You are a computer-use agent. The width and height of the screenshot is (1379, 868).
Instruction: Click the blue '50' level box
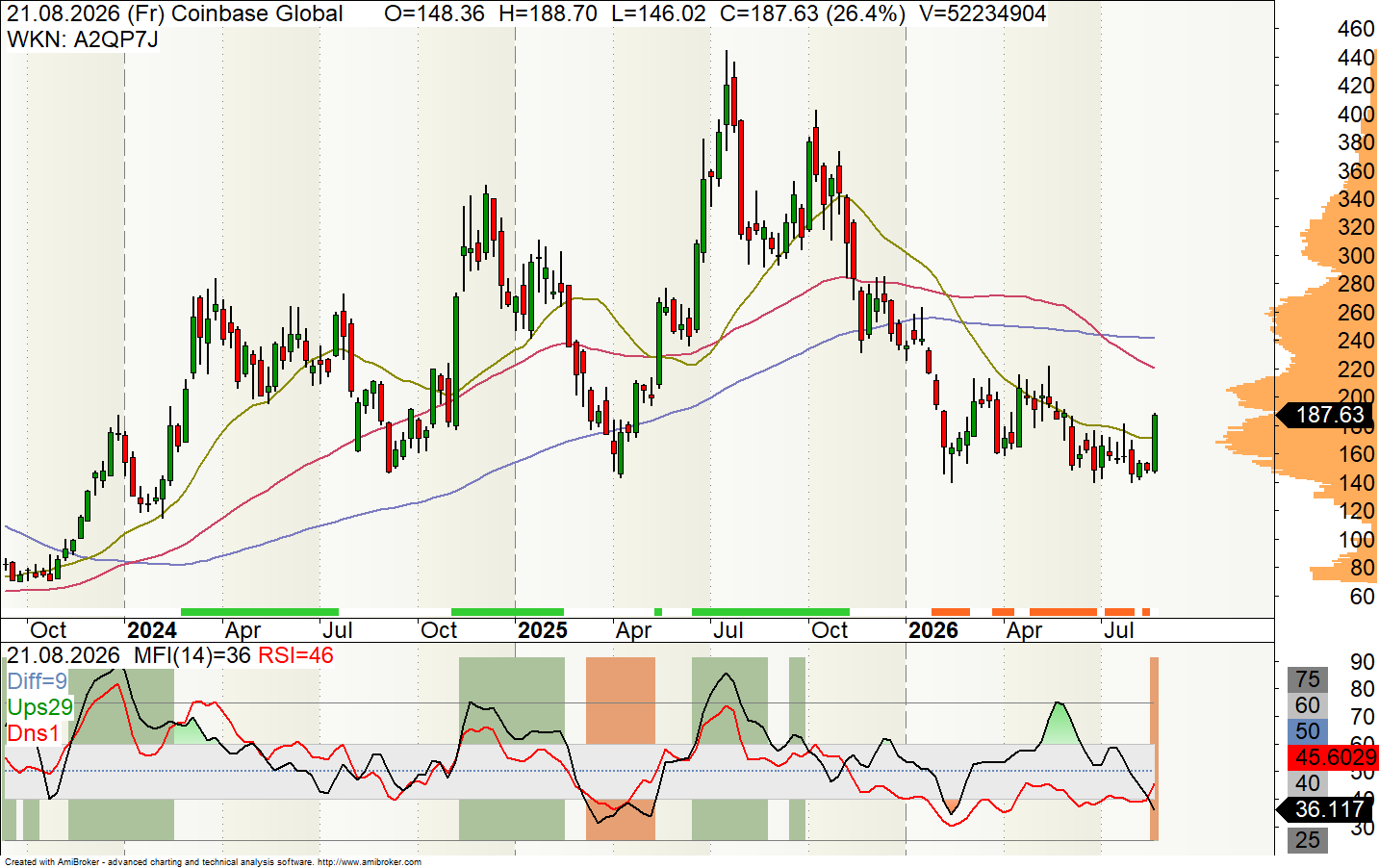pyautogui.click(x=1308, y=731)
